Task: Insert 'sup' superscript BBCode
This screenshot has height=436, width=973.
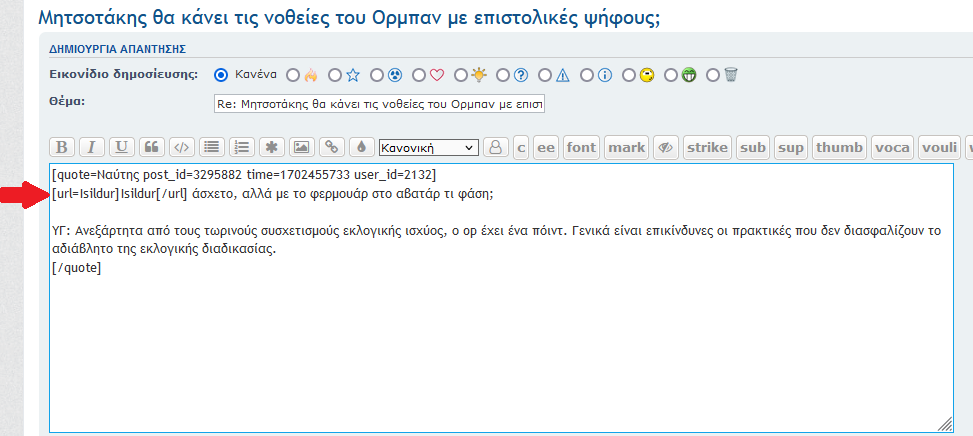Action: (791, 147)
